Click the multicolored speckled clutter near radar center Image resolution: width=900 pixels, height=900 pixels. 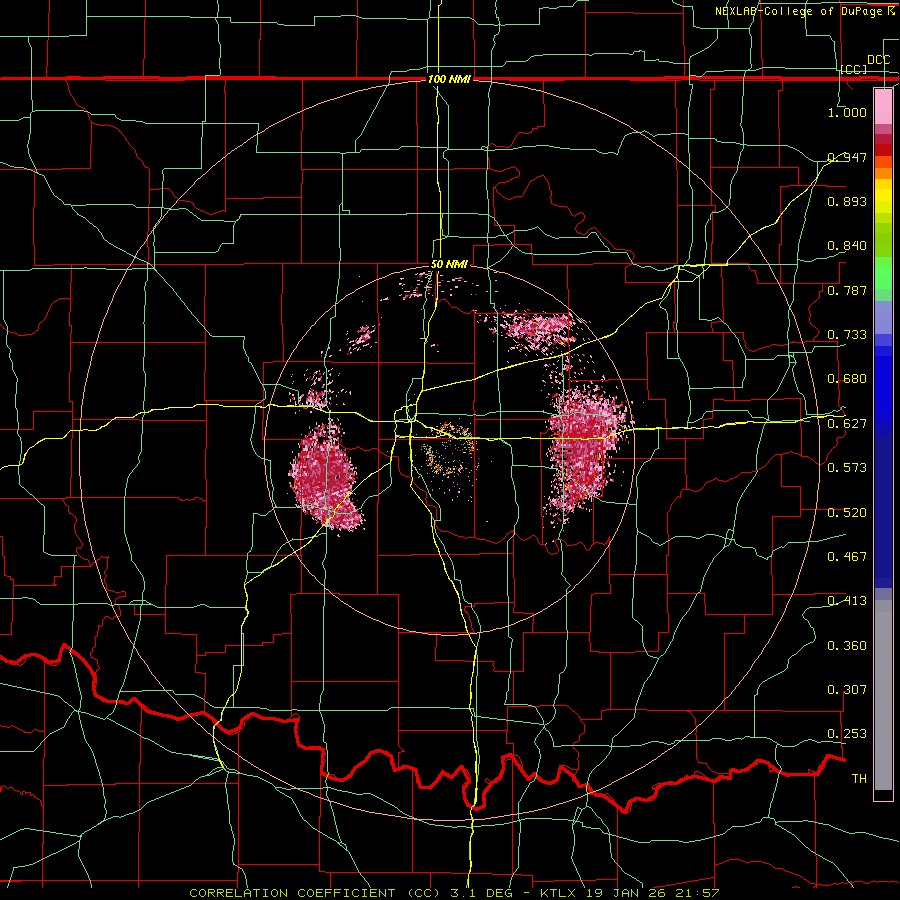(451, 451)
